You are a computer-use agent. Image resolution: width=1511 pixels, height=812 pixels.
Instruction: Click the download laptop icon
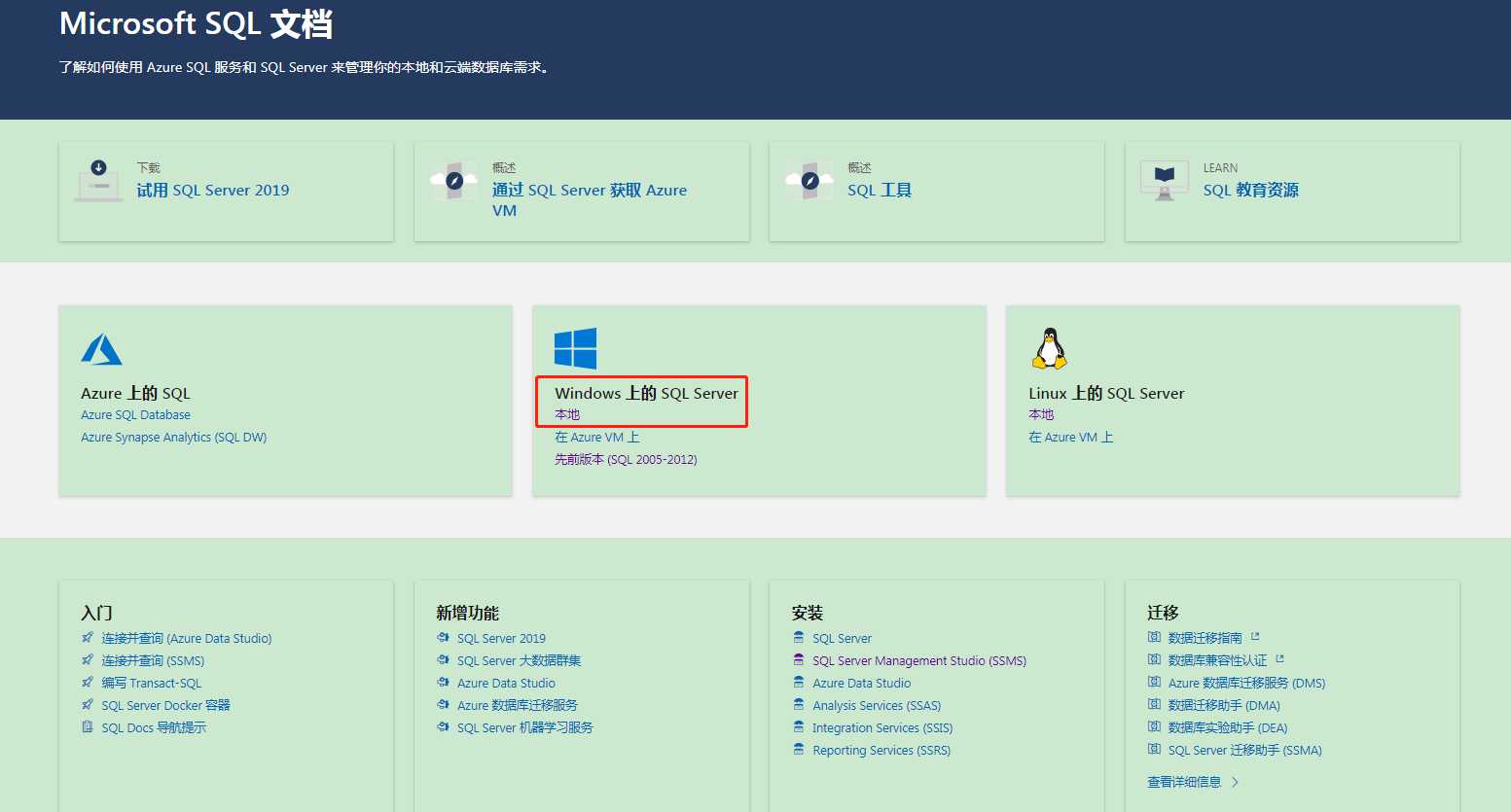[x=98, y=181]
